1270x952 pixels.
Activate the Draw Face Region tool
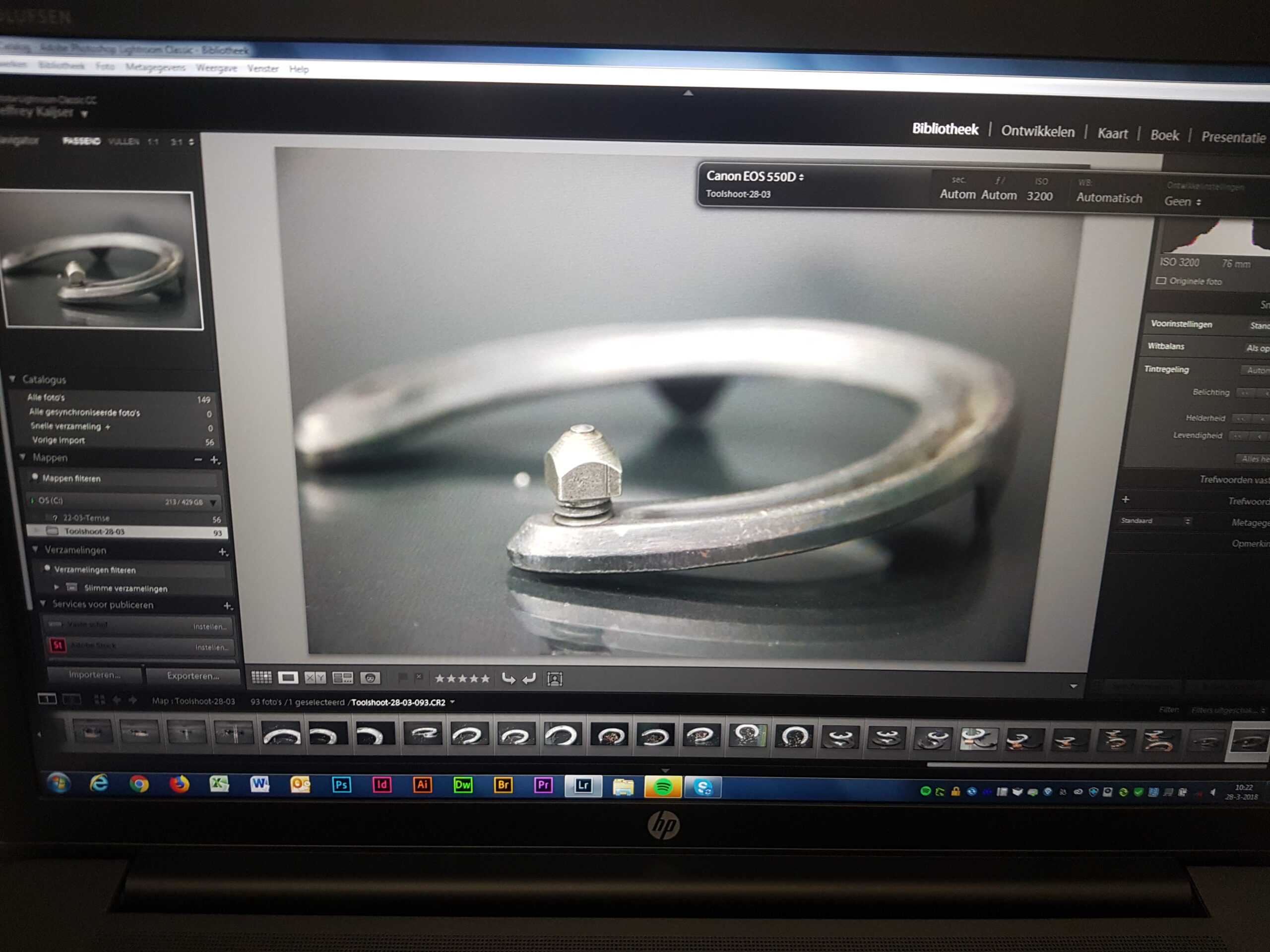(555, 679)
